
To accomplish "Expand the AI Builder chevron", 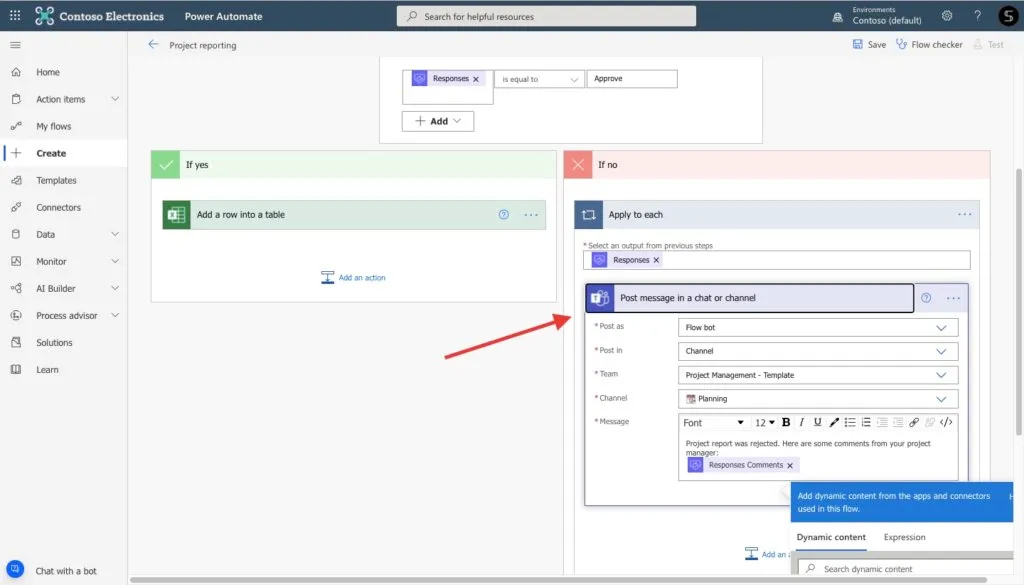I will 115,288.
